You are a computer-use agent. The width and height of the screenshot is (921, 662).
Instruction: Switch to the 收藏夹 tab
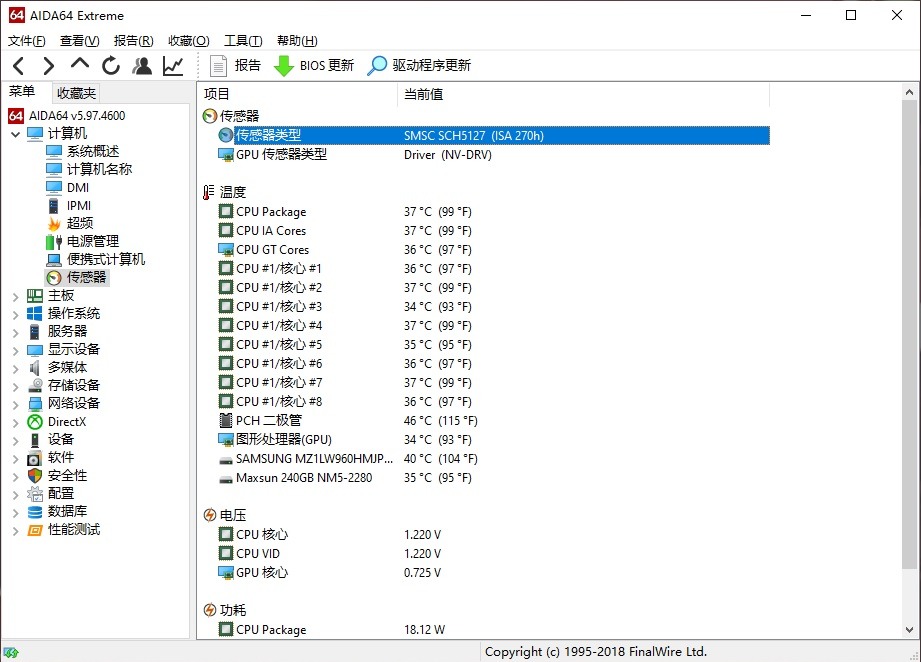pyautogui.click(x=76, y=93)
